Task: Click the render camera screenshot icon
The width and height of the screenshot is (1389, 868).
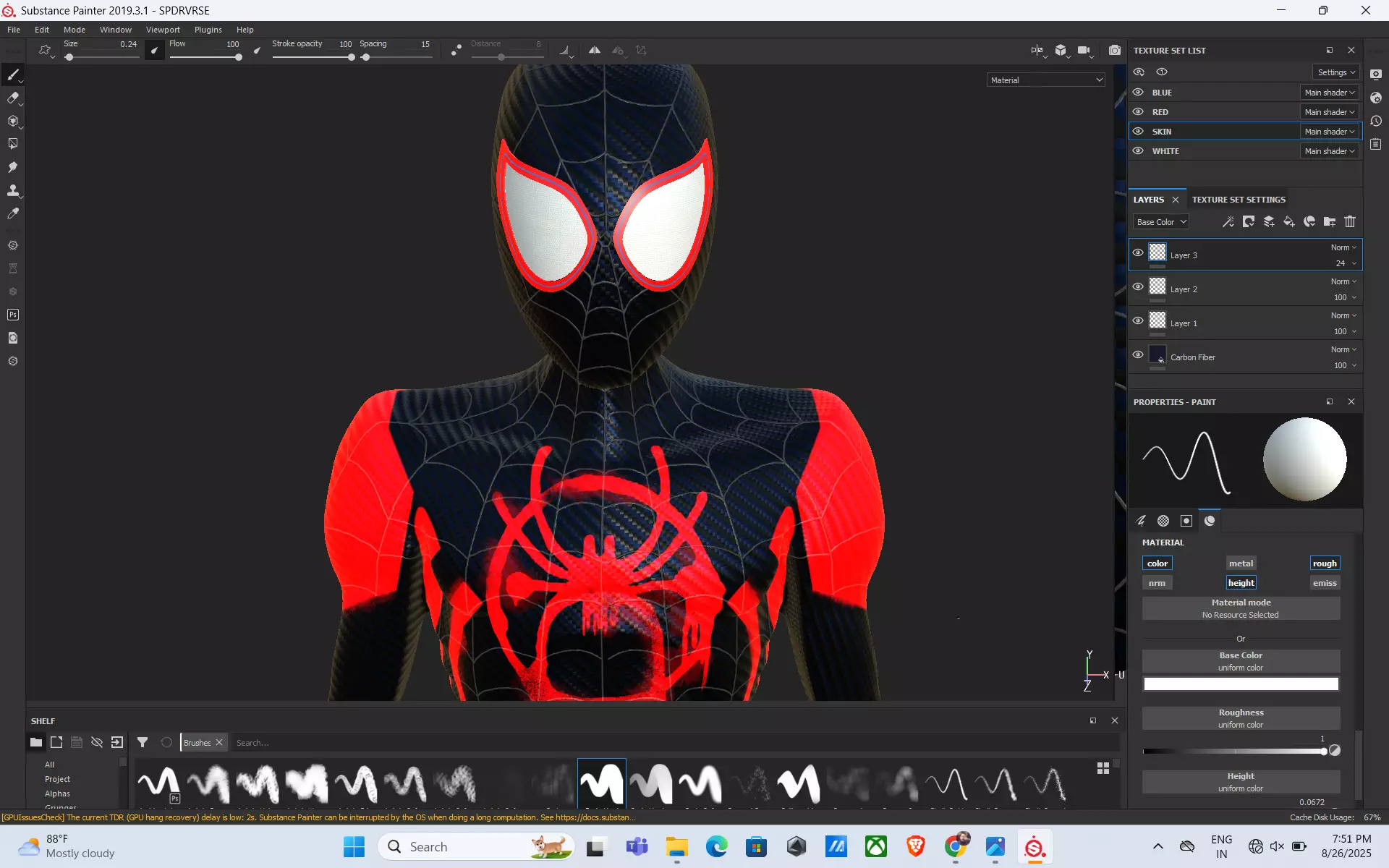Action: pyautogui.click(x=1115, y=50)
